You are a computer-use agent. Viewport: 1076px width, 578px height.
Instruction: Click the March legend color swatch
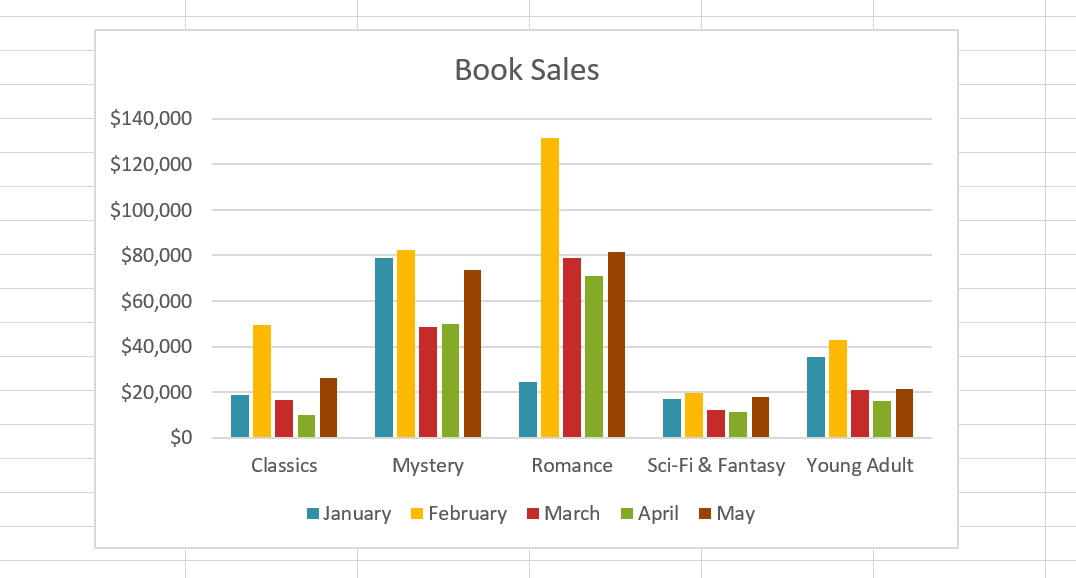click(x=534, y=514)
